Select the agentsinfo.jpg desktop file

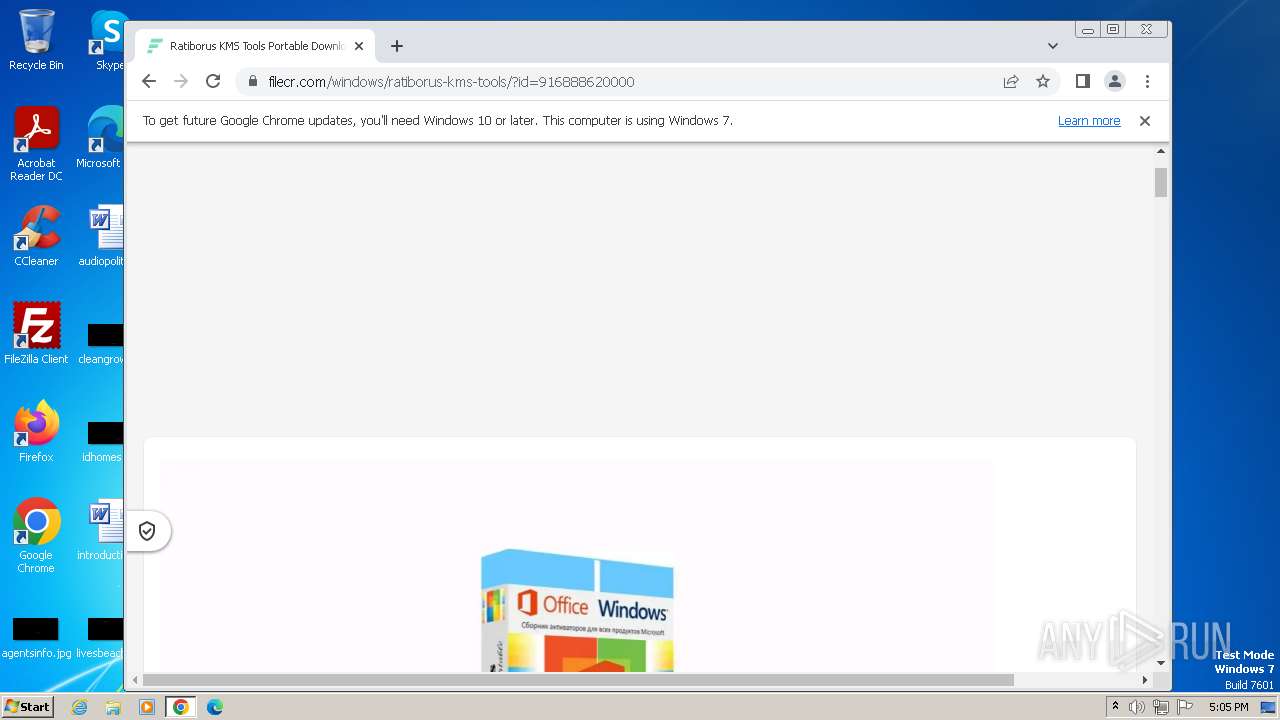pyautogui.click(x=36, y=637)
